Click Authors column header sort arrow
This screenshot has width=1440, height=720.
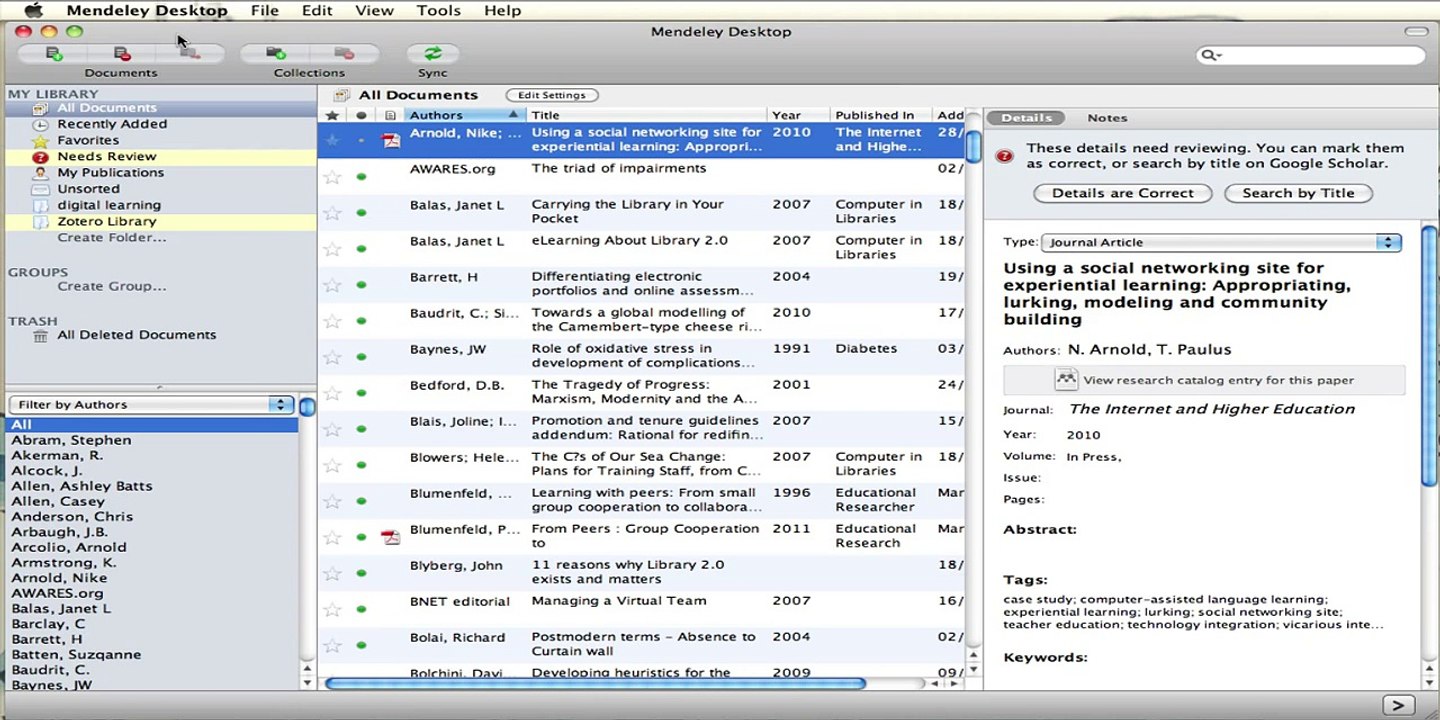513,115
